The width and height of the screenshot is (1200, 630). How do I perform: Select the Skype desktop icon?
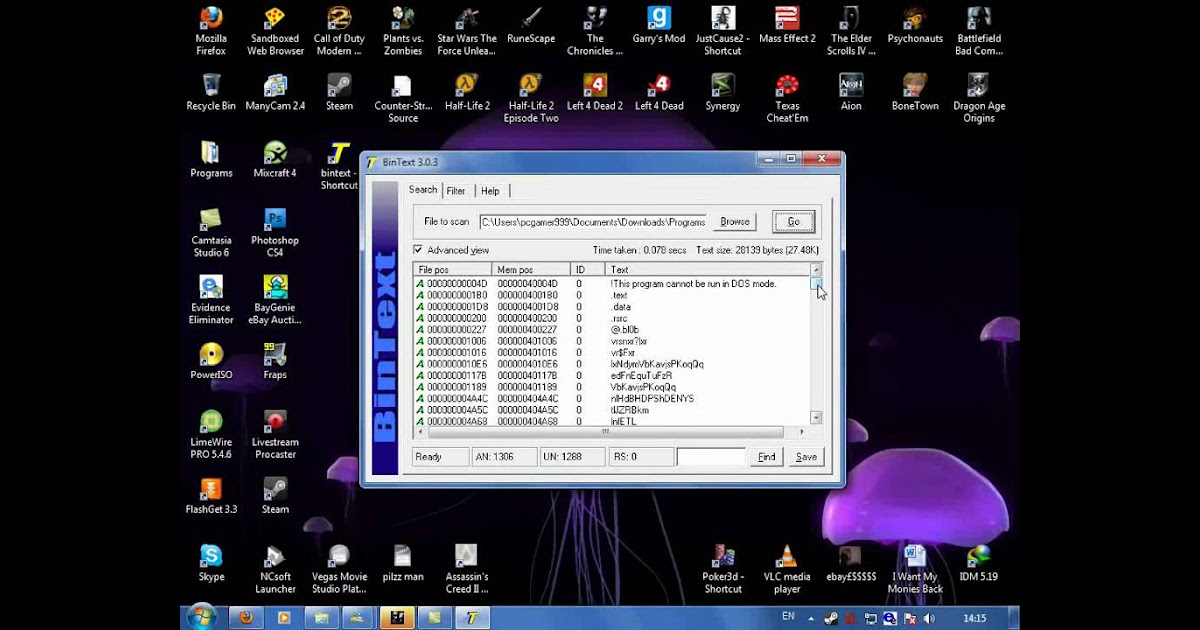coord(211,563)
